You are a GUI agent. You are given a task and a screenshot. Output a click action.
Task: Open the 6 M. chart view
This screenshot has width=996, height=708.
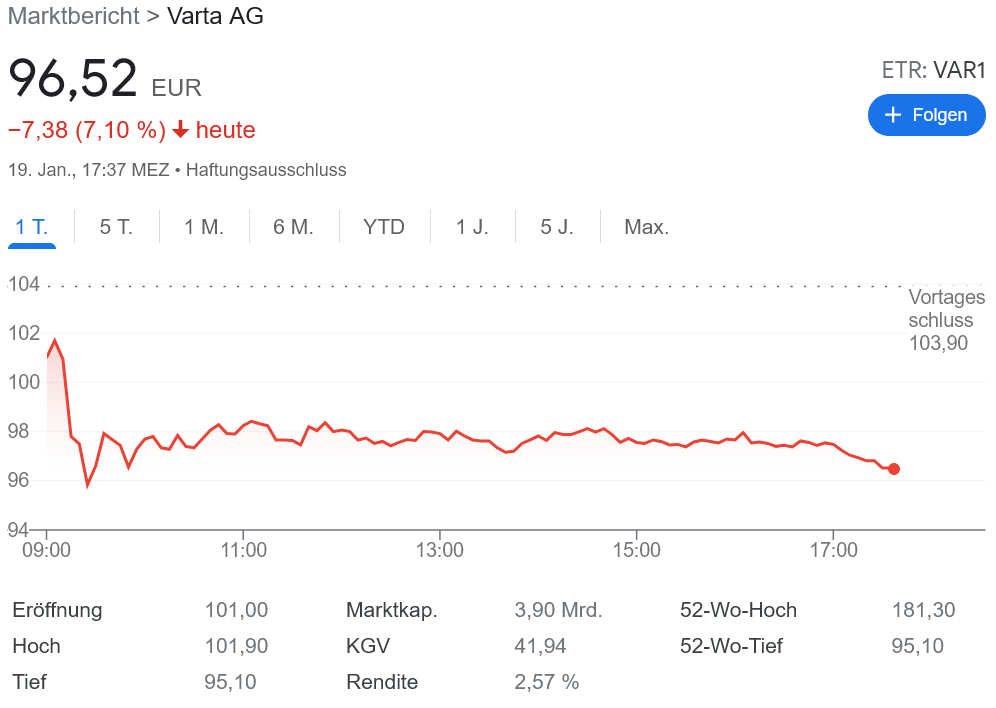pos(293,227)
